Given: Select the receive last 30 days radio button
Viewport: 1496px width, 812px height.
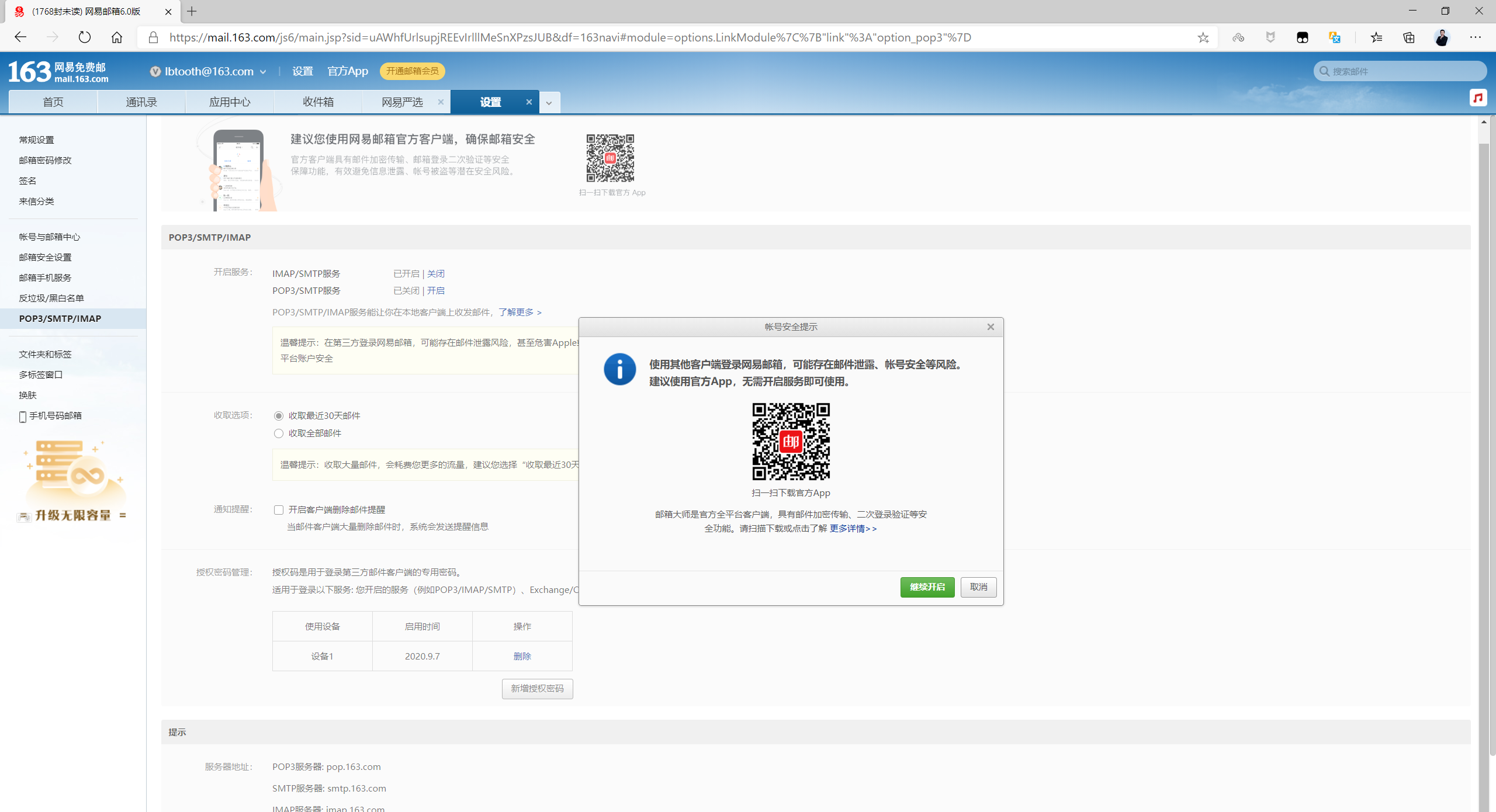Looking at the screenshot, I should tap(279, 416).
